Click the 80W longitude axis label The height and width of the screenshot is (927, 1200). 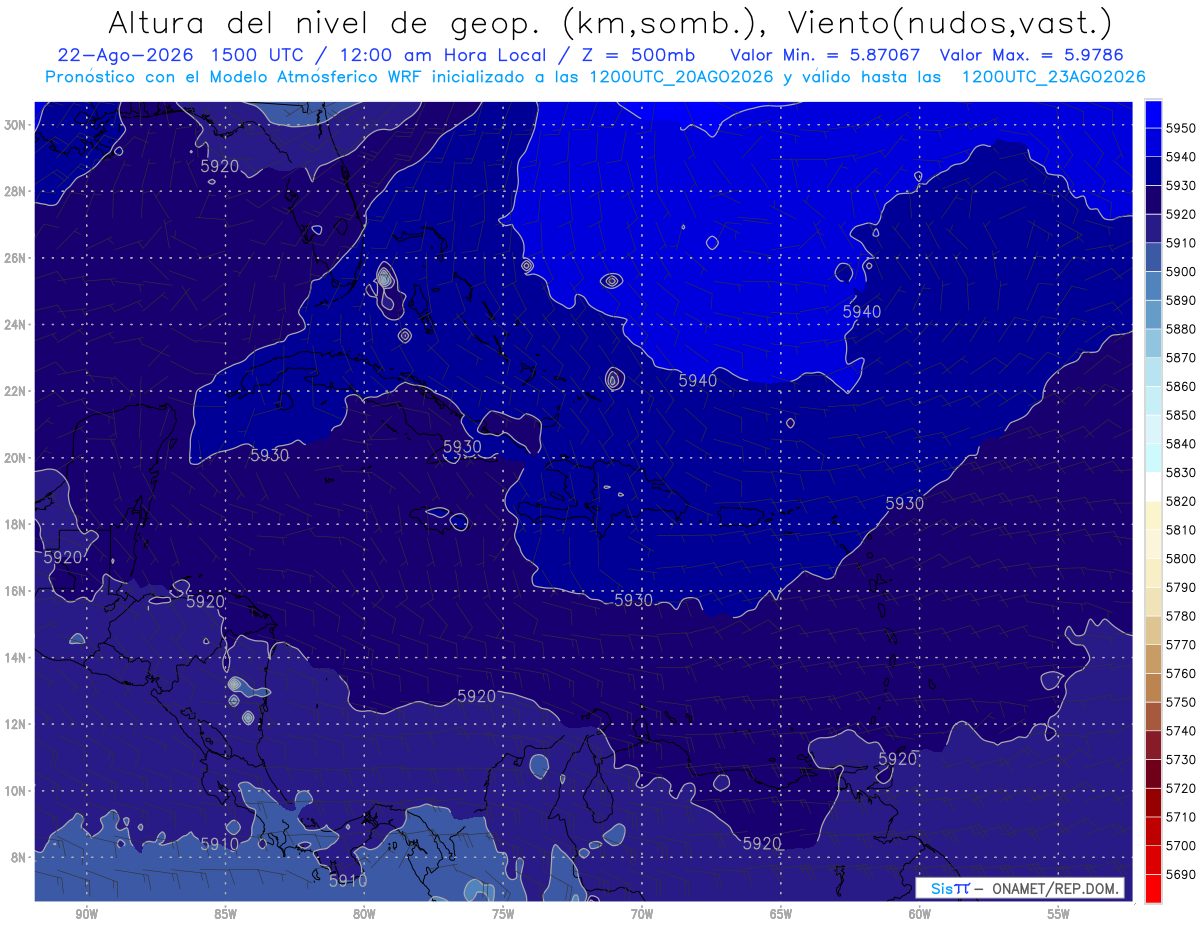point(364,914)
